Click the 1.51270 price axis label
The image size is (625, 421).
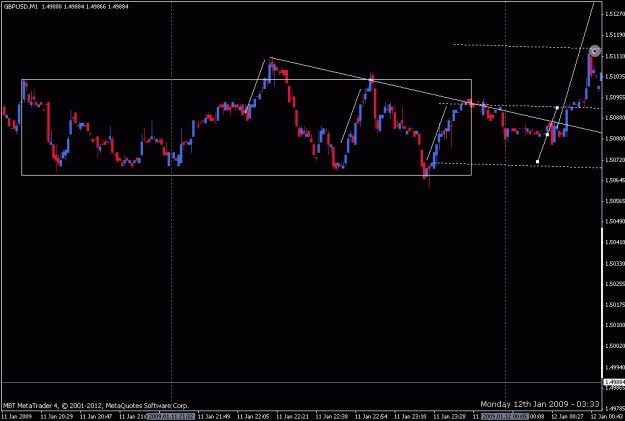614,14
